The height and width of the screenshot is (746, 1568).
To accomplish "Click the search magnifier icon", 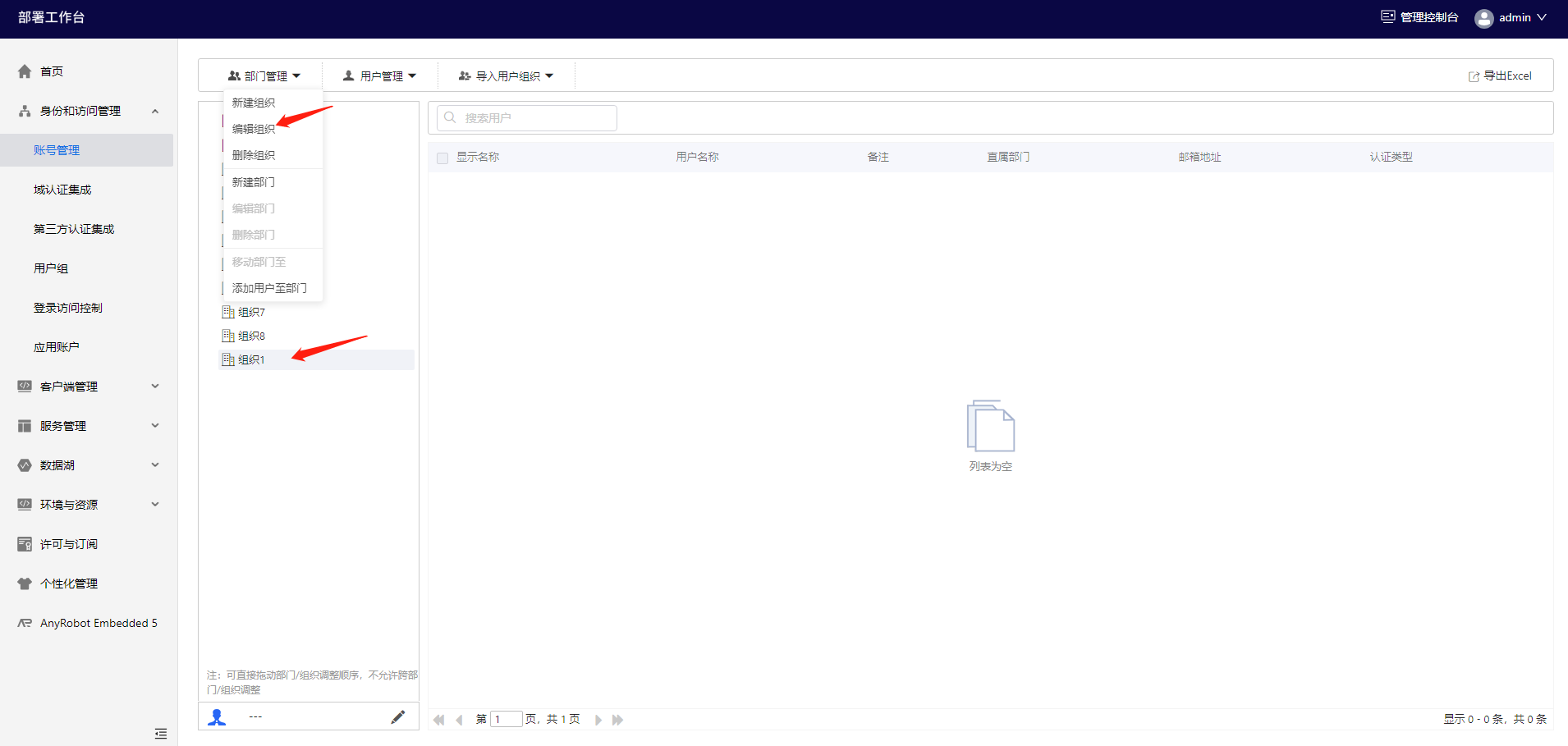I will point(450,117).
